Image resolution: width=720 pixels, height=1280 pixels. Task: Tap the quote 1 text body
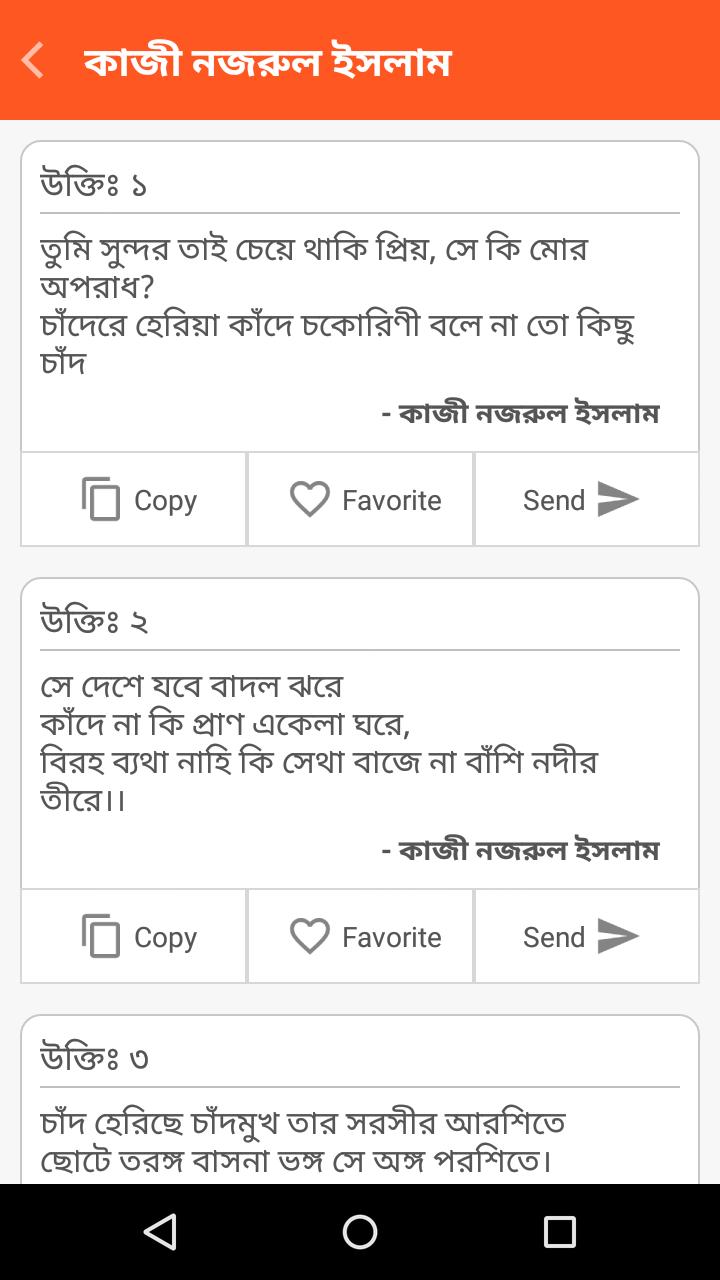pos(338,305)
